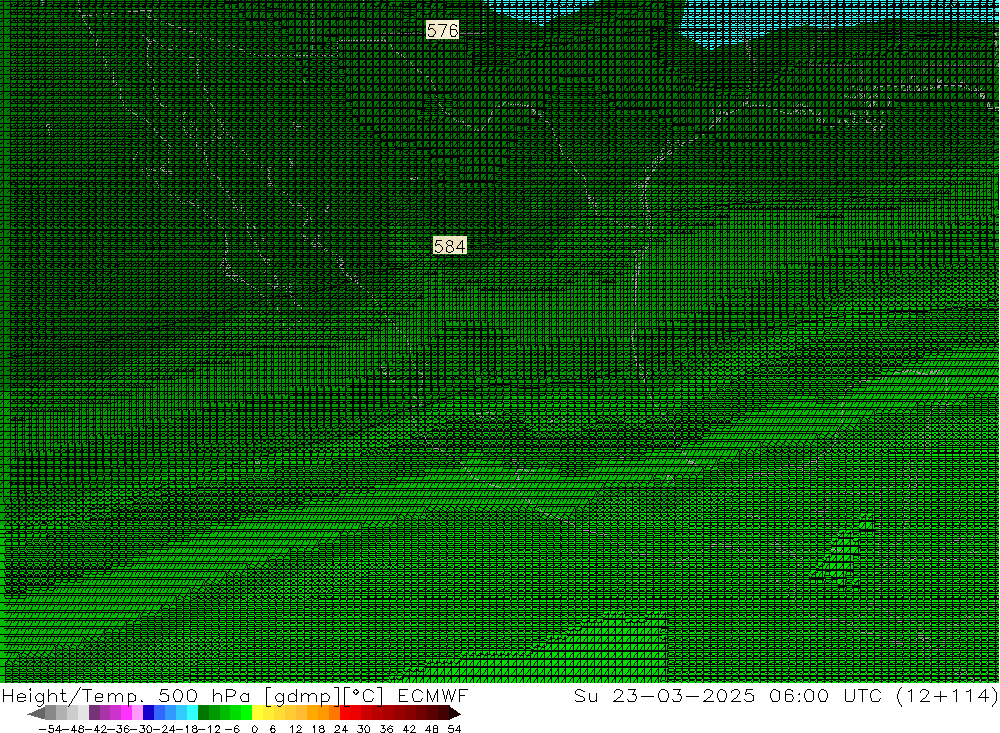Pick the dark blue swatch in legend
The width and height of the screenshot is (1000, 733).
point(149,713)
